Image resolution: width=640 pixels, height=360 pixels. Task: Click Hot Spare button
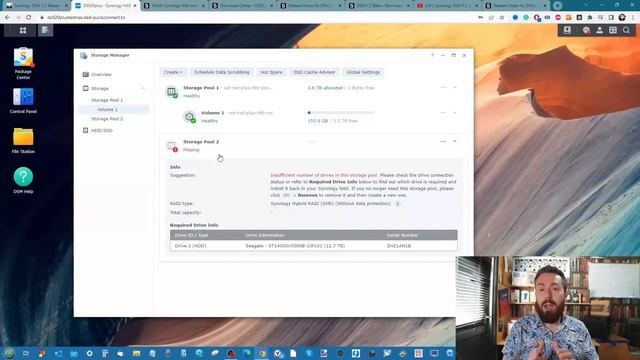[271, 72]
